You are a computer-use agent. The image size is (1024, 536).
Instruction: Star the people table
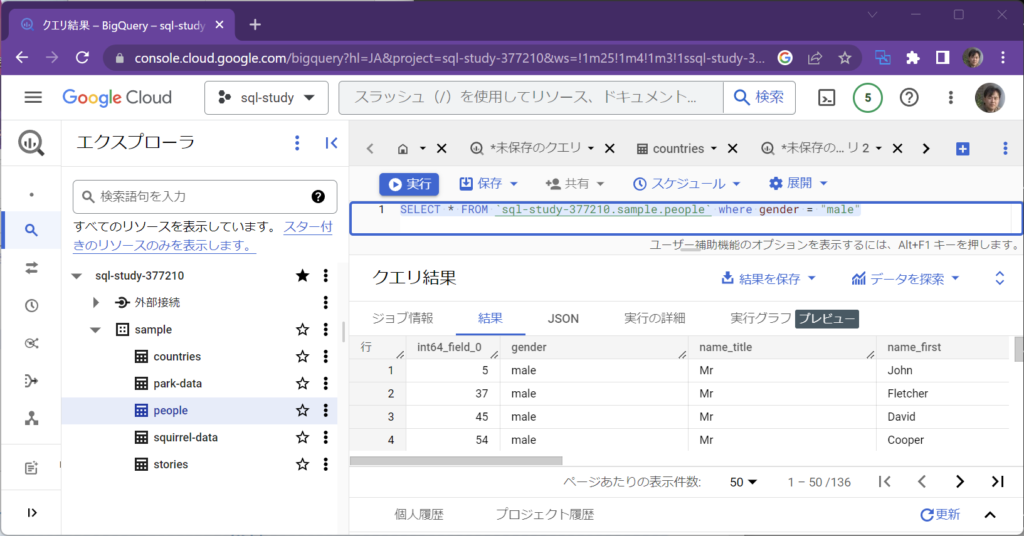[x=302, y=411]
